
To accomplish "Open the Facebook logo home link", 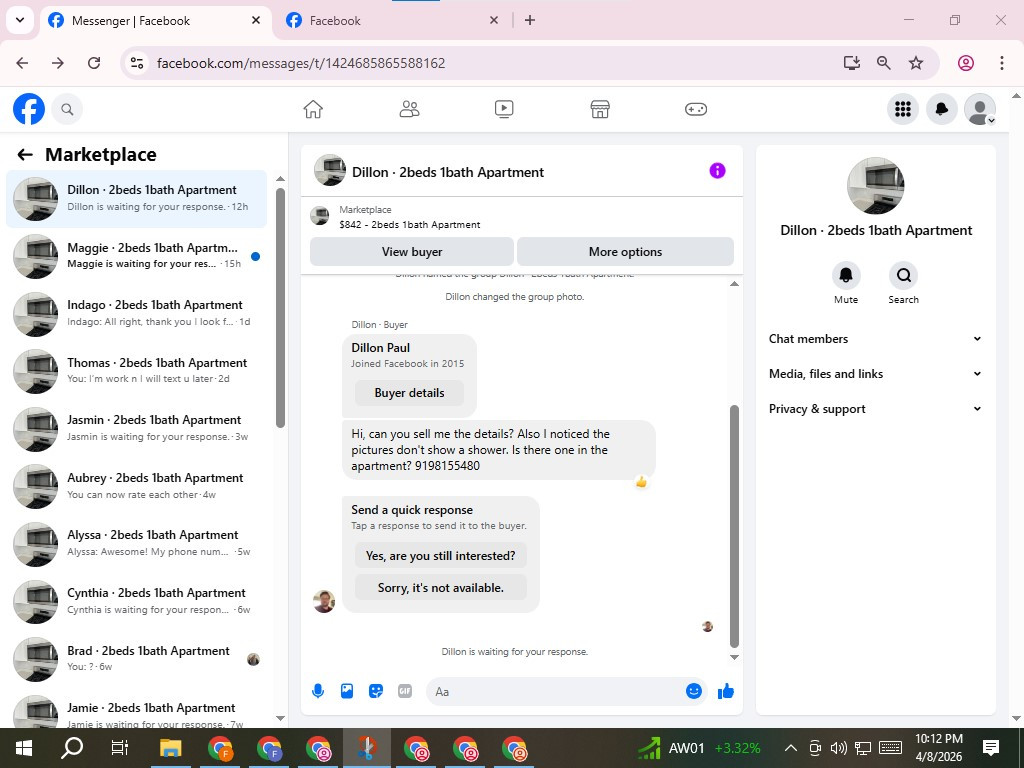I will [x=29, y=109].
